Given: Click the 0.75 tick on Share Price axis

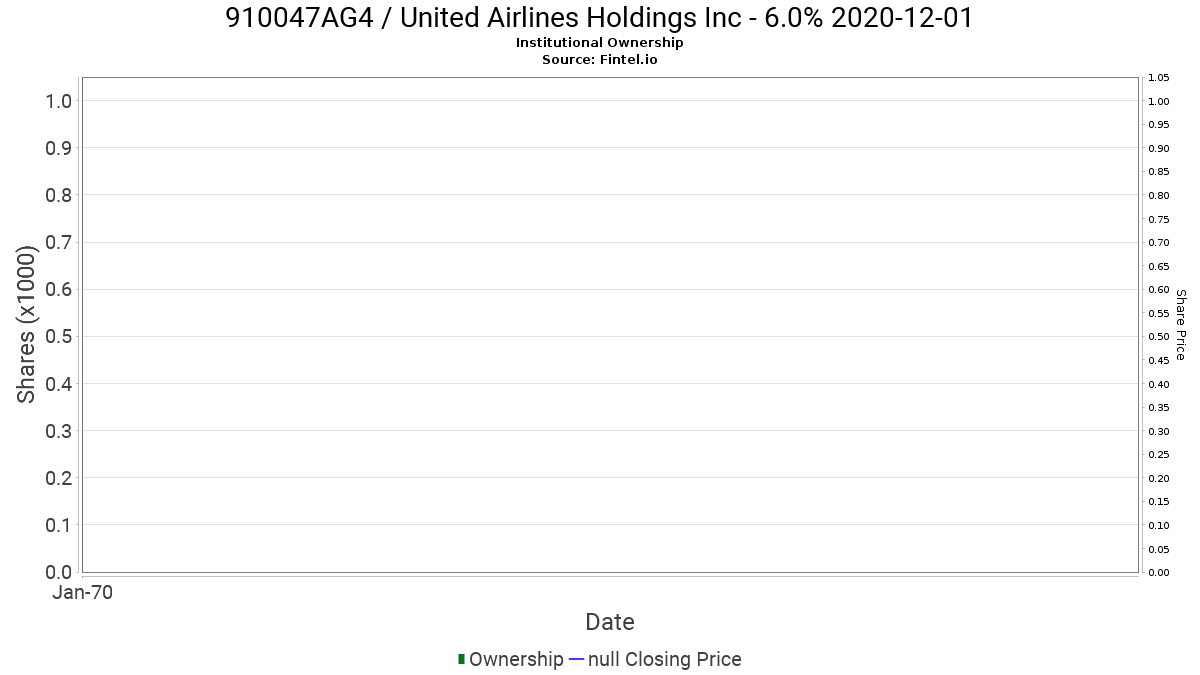Looking at the screenshot, I should click(x=1158, y=219).
